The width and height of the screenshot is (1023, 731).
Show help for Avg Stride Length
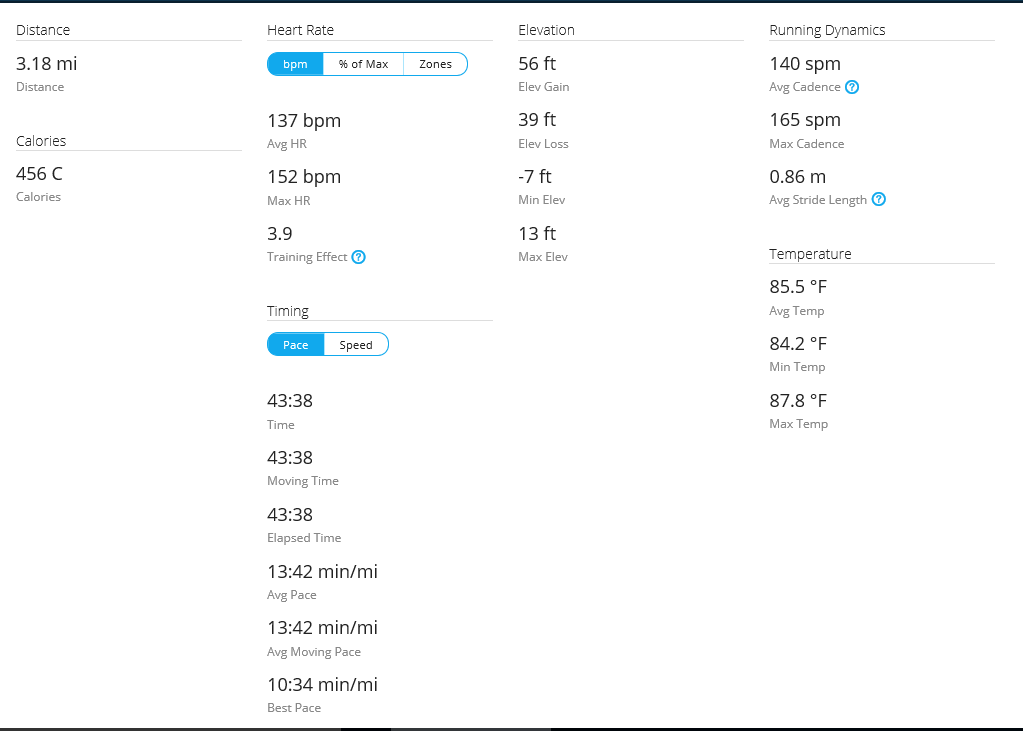click(878, 200)
